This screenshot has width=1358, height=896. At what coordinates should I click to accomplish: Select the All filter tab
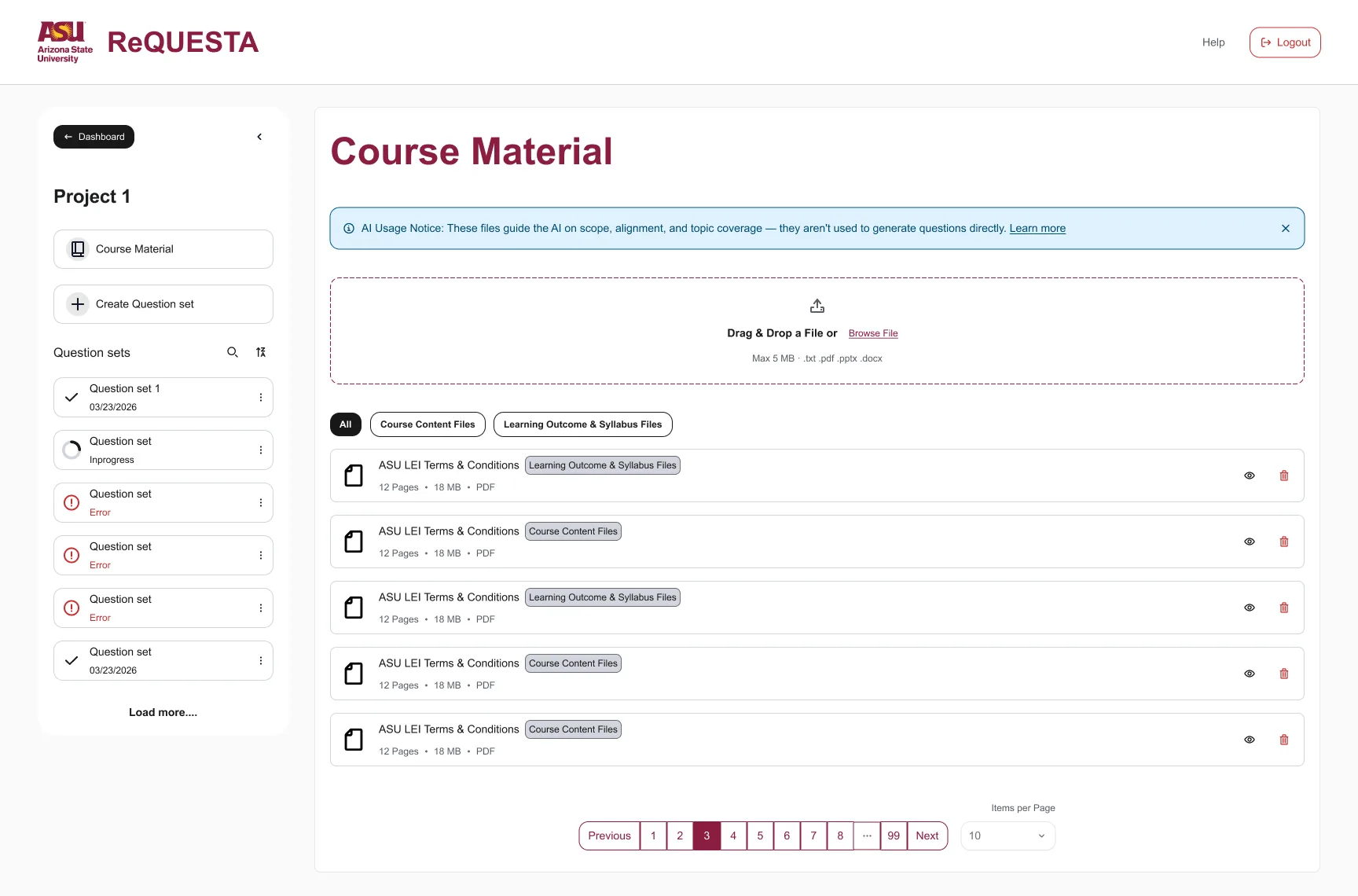[346, 424]
